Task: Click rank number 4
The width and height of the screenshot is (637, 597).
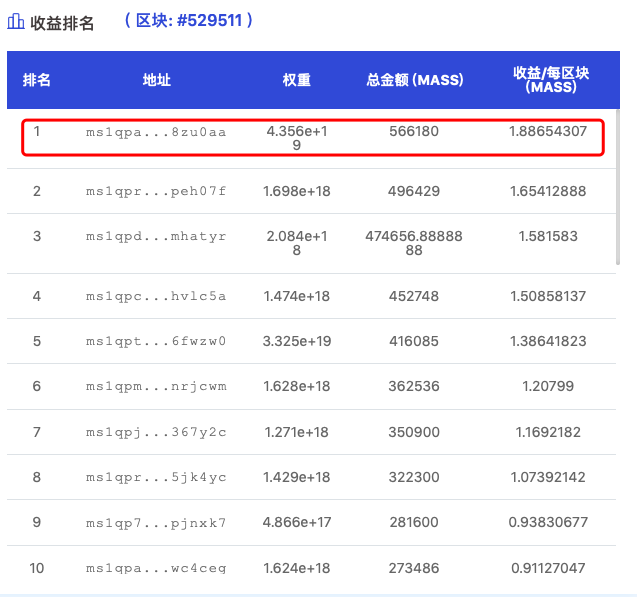Action: click(x=37, y=296)
